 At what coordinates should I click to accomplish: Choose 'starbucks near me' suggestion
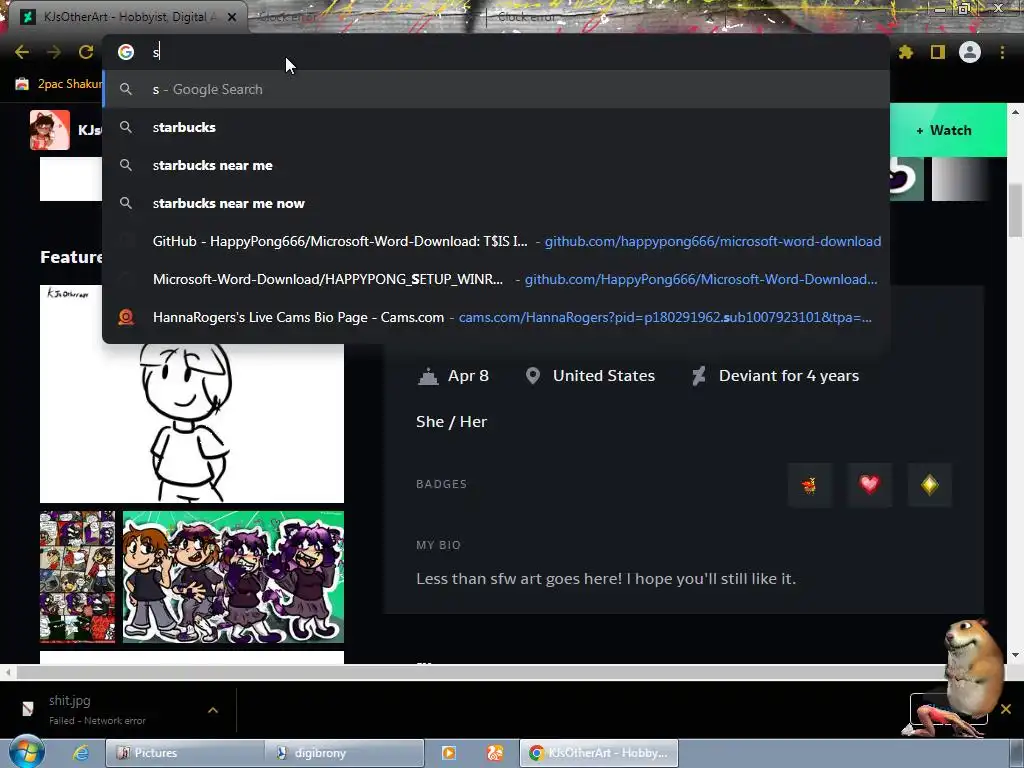pyautogui.click(x=496, y=165)
